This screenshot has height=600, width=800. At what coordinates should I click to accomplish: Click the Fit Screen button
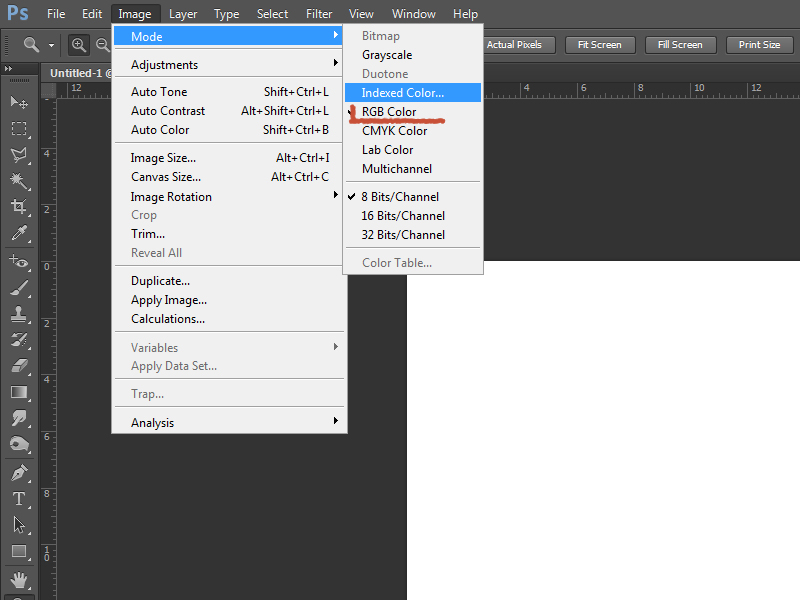[600, 45]
